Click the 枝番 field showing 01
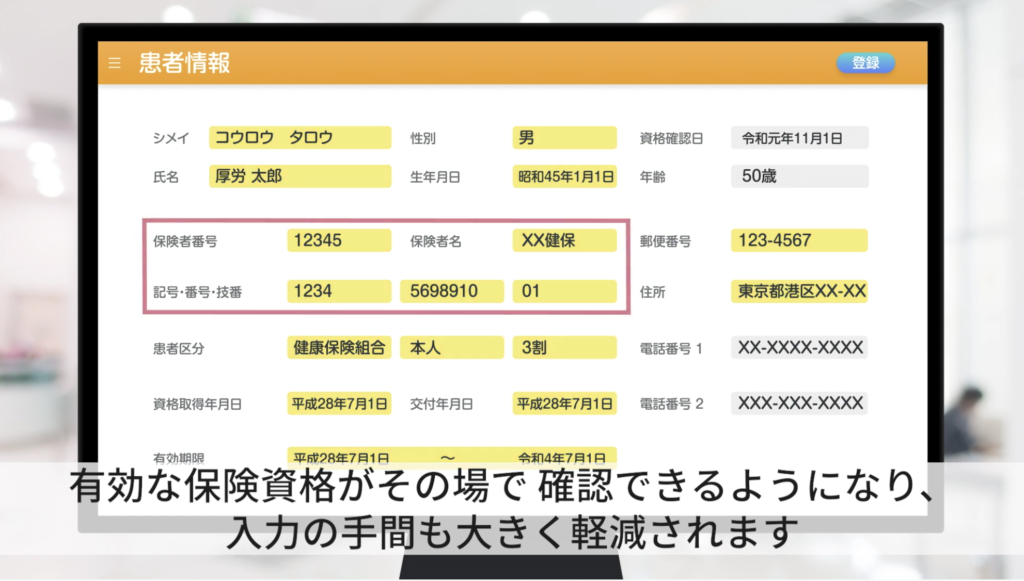Viewport: 1024px width, 581px height. 565,292
